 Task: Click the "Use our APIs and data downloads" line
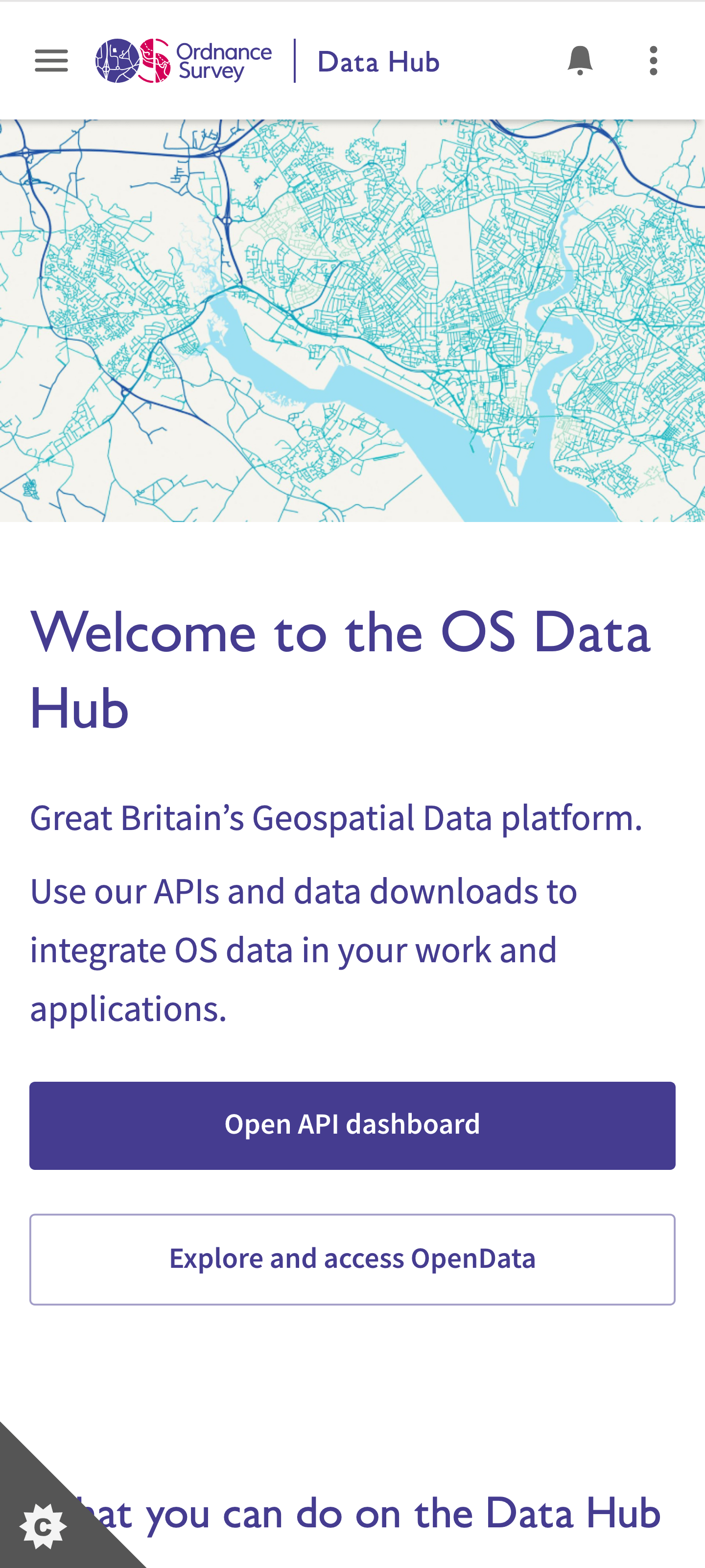pos(303,892)
